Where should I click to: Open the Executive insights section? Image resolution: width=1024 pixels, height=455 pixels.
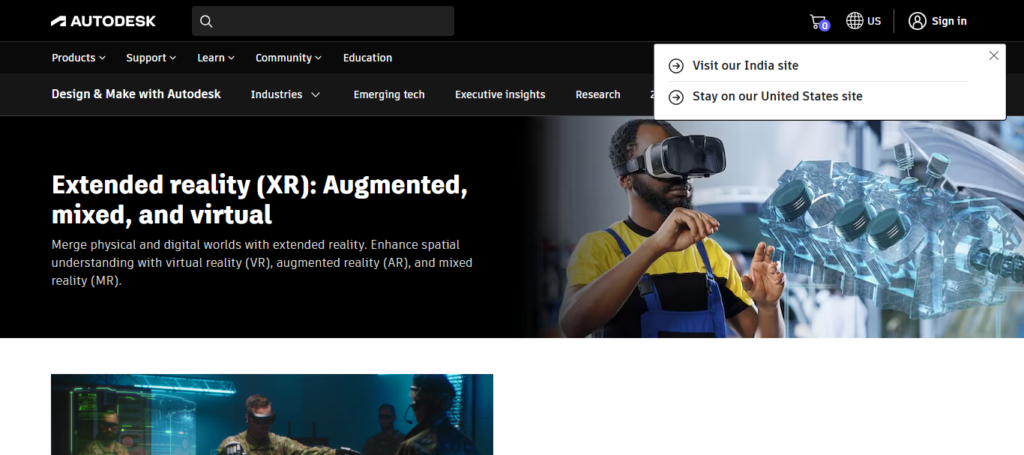pyautogui.click(x=500, y=95)
